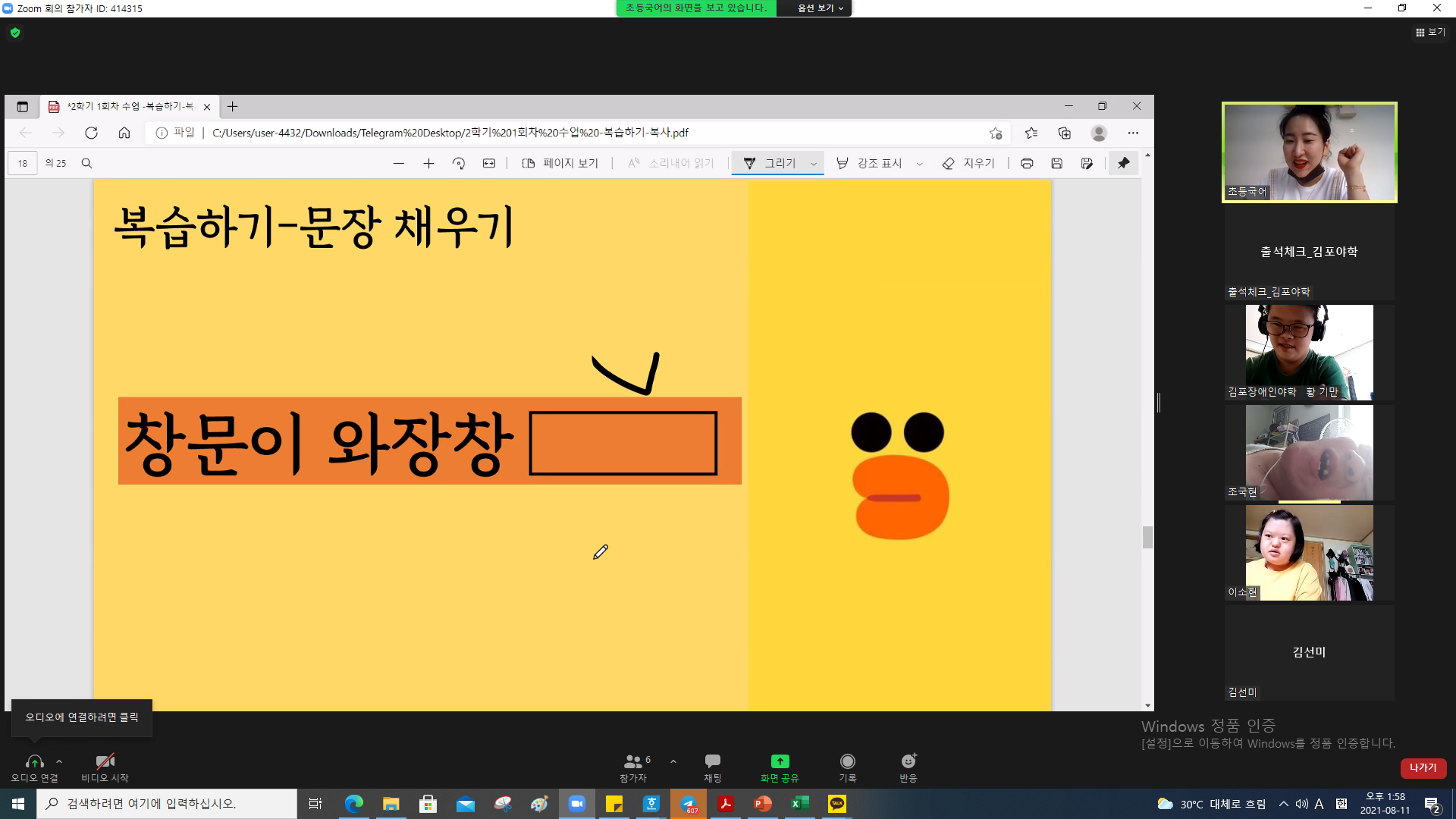Screen dimensions: 1456x819
Task: Save the PDF with floppy icon
Action: click(1057, 163)
